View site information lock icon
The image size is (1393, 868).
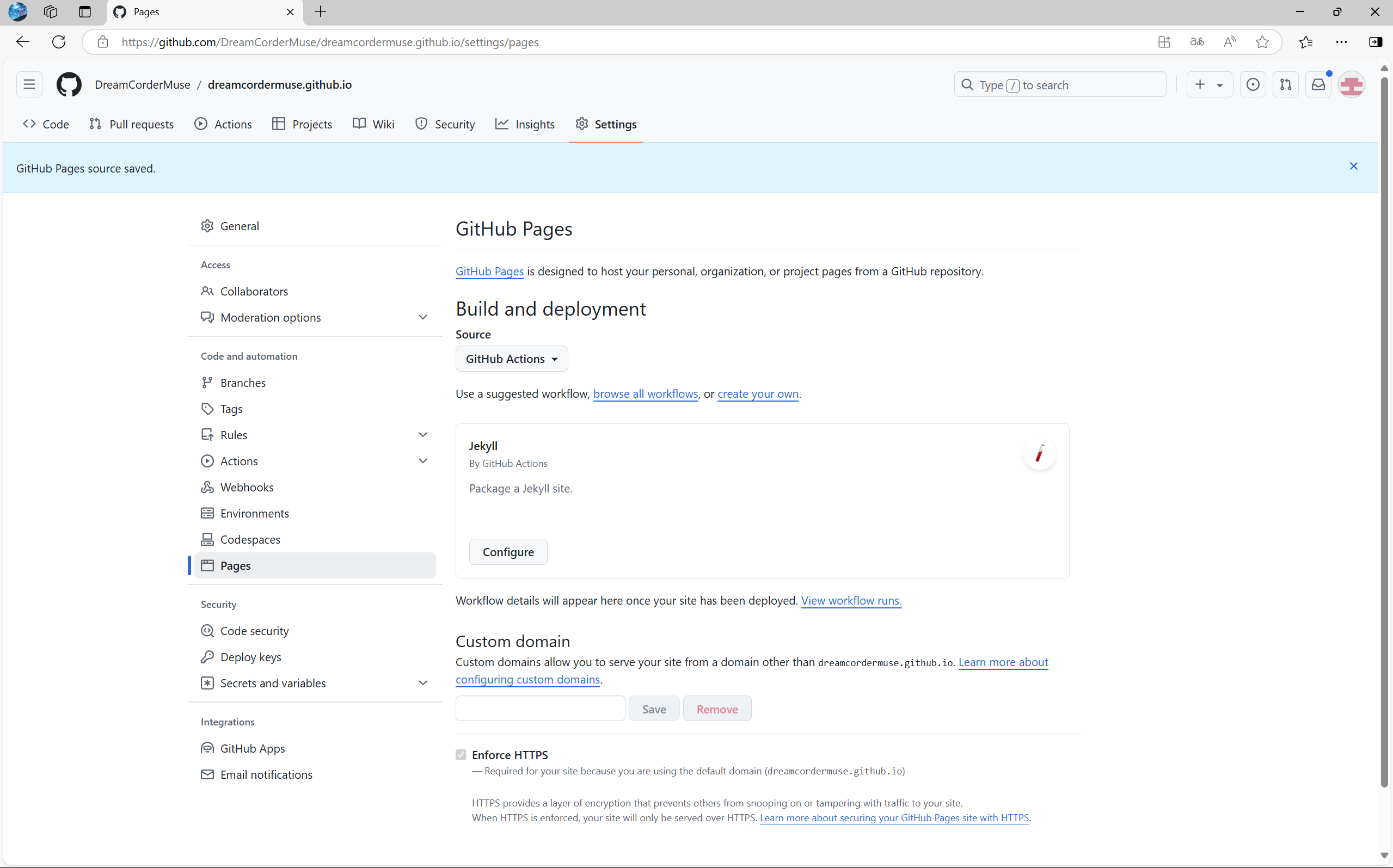click(102, 42)
